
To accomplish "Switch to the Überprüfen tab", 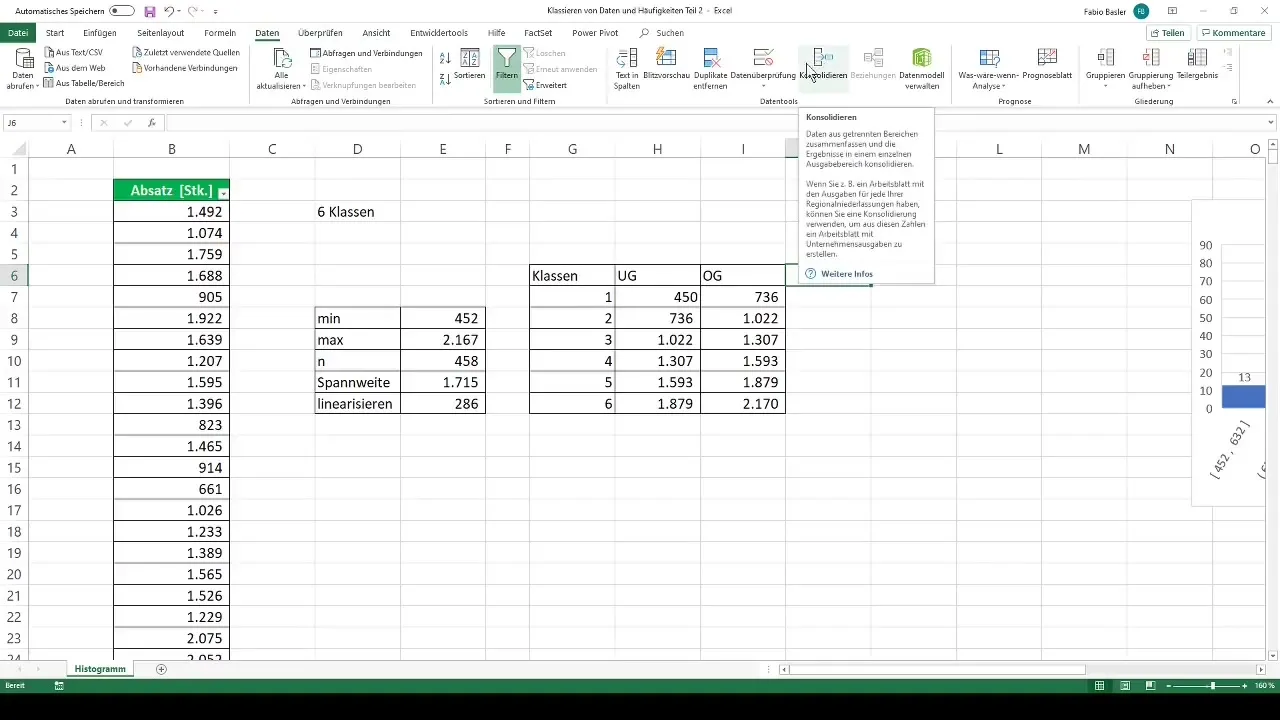I will click(320, 33).
